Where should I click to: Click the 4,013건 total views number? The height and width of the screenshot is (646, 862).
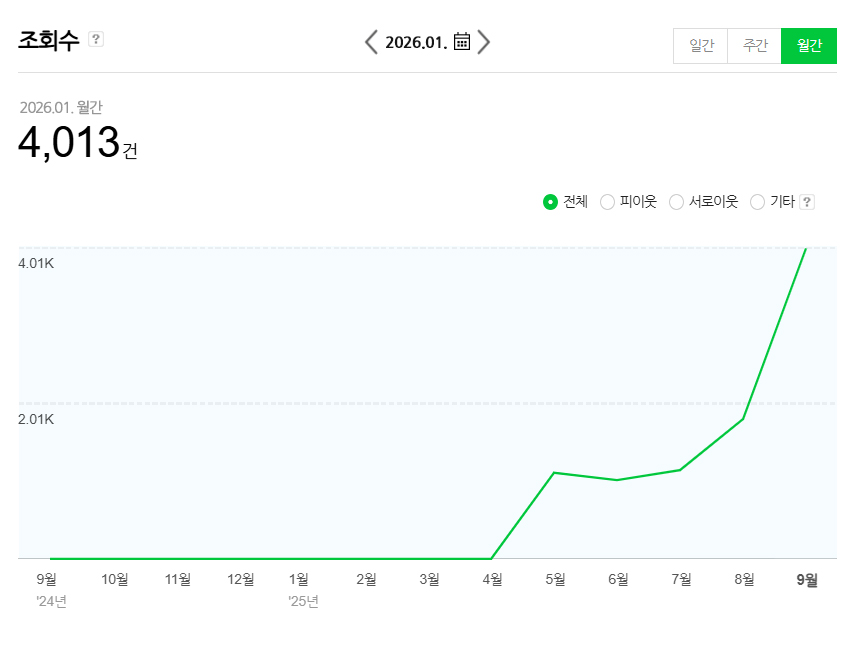(69, 143)
